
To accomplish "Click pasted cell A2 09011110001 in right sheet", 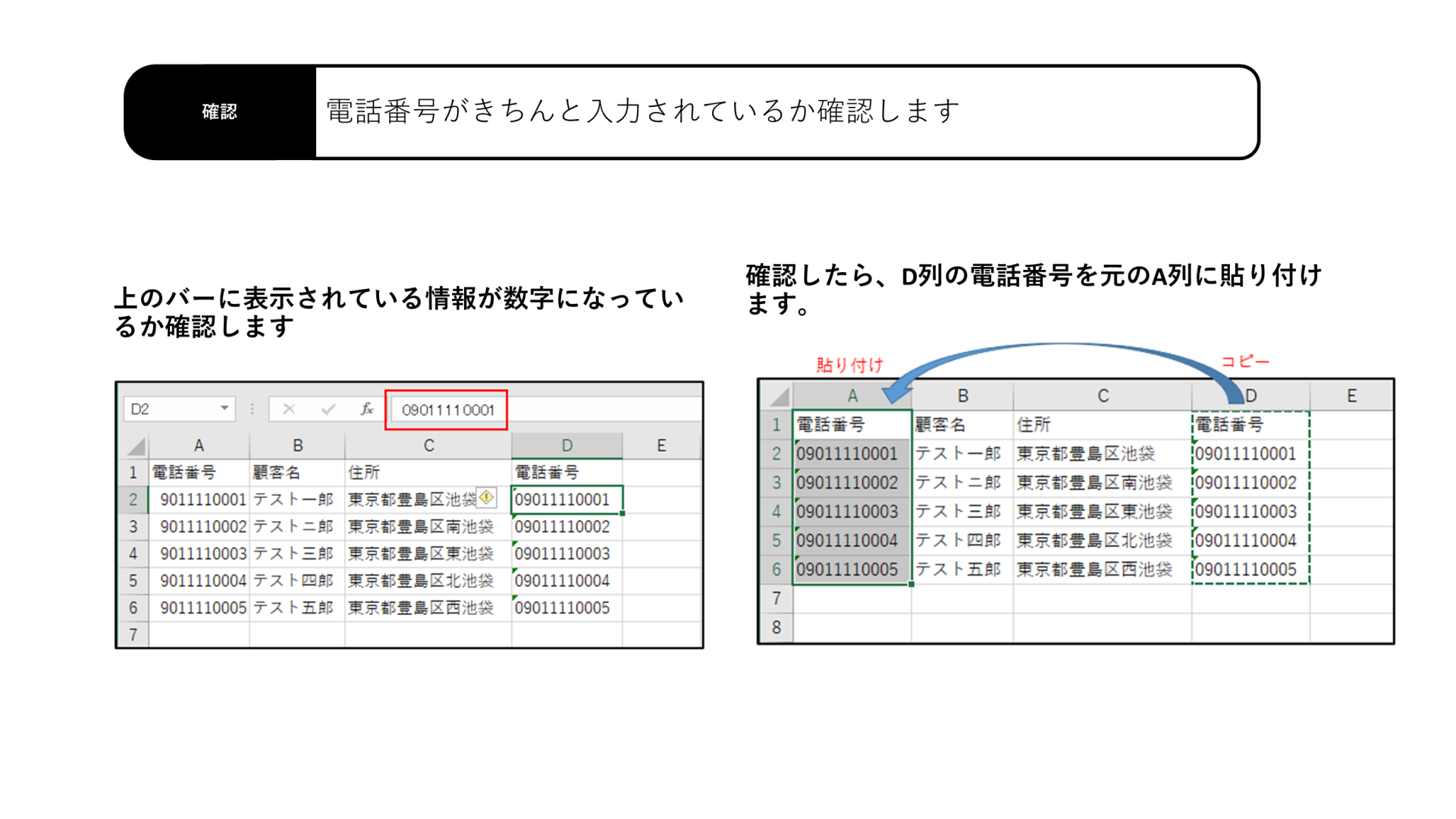I will point(852,453).
